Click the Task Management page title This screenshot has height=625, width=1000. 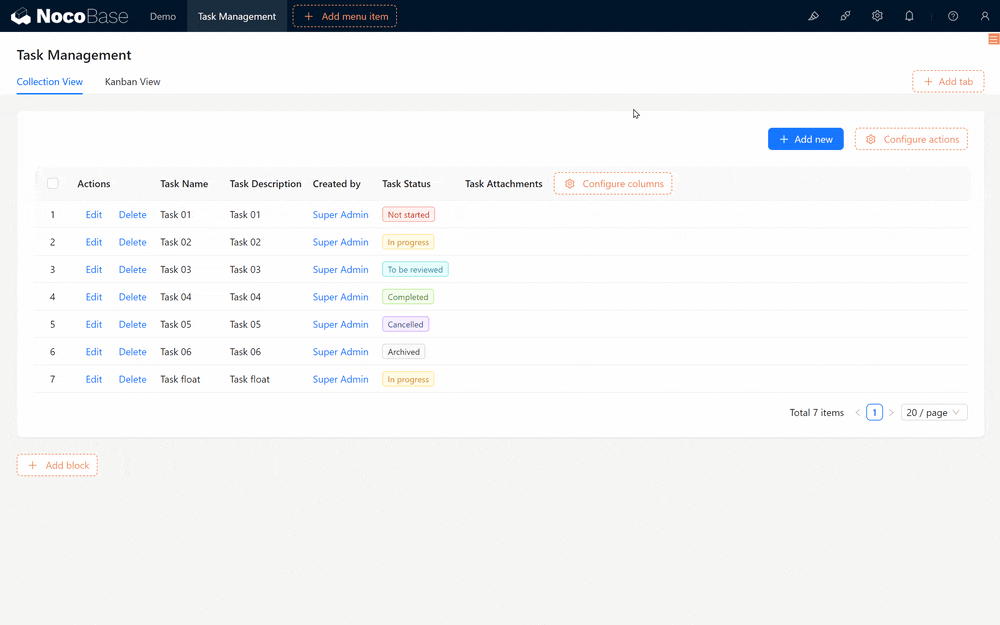click(x=74, y=55)
